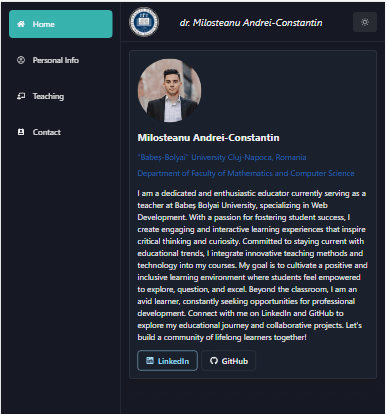Click the Milosteanu Andrei-Constantin name heading
This screenshot has width=390, height=414.
(208, 138)
